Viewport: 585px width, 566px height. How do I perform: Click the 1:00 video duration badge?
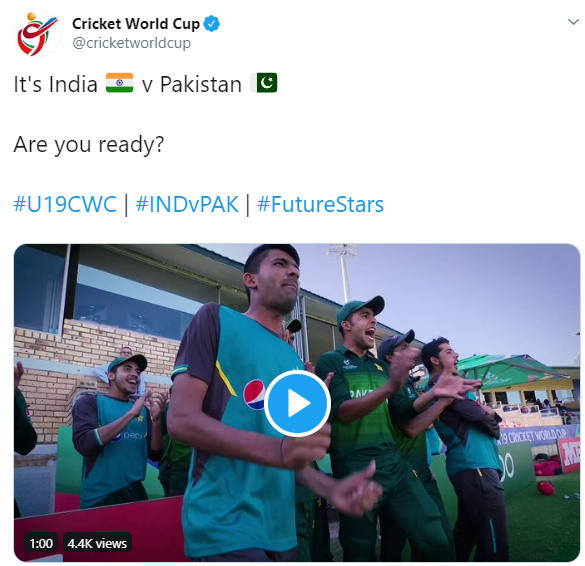coord(41,543)
